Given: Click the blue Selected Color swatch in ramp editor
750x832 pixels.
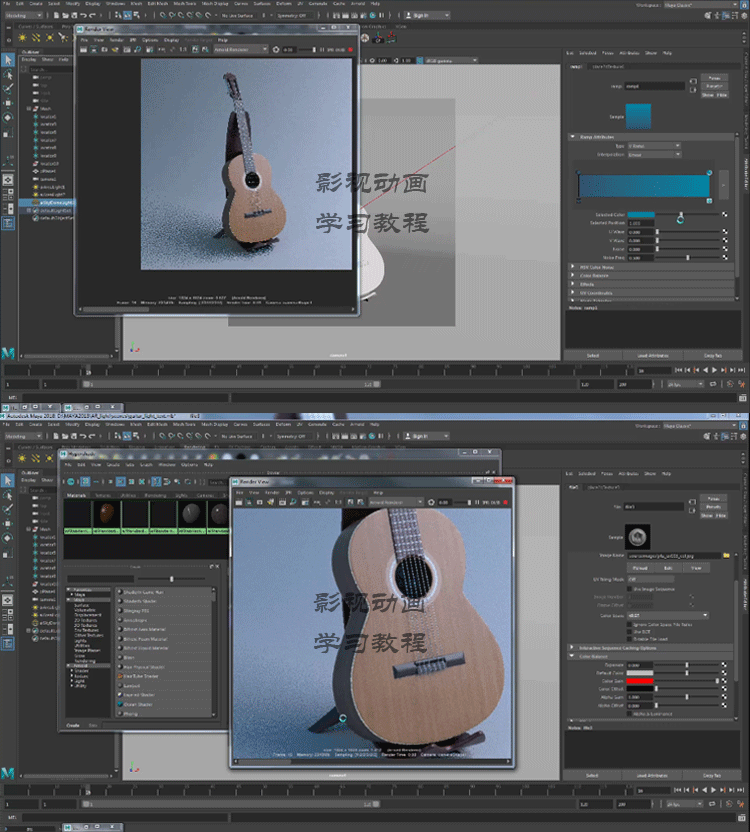Looking at the screenshot, I should [x=641, y=214].
